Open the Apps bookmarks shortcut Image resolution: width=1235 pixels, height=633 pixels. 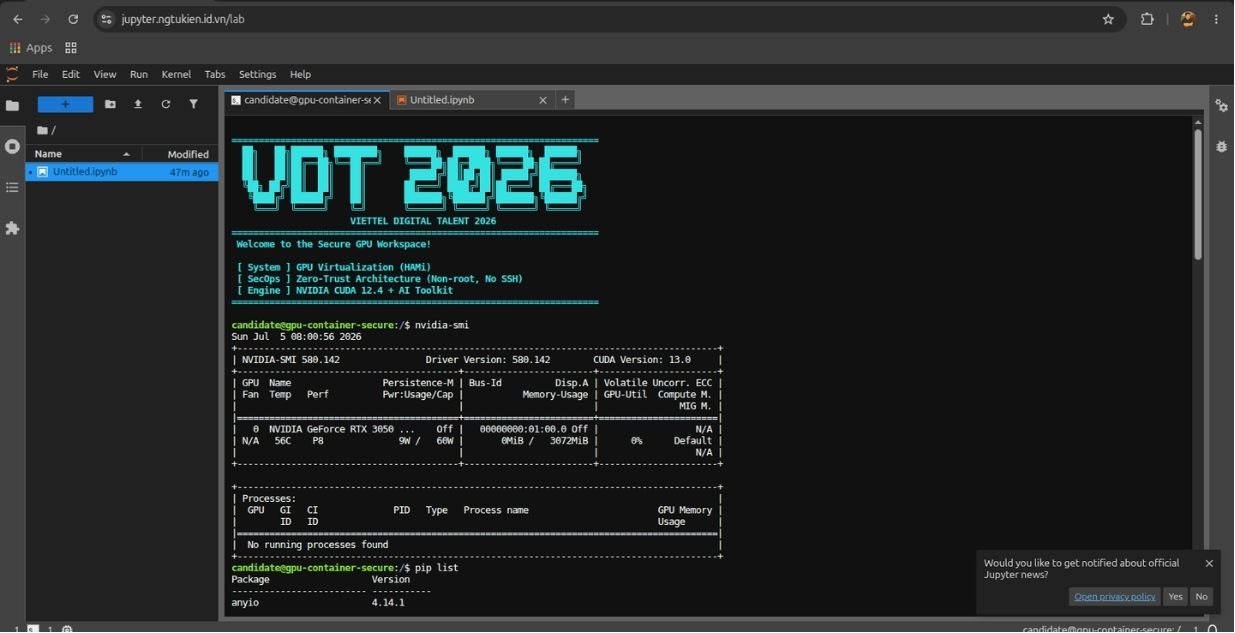(31, 48)
